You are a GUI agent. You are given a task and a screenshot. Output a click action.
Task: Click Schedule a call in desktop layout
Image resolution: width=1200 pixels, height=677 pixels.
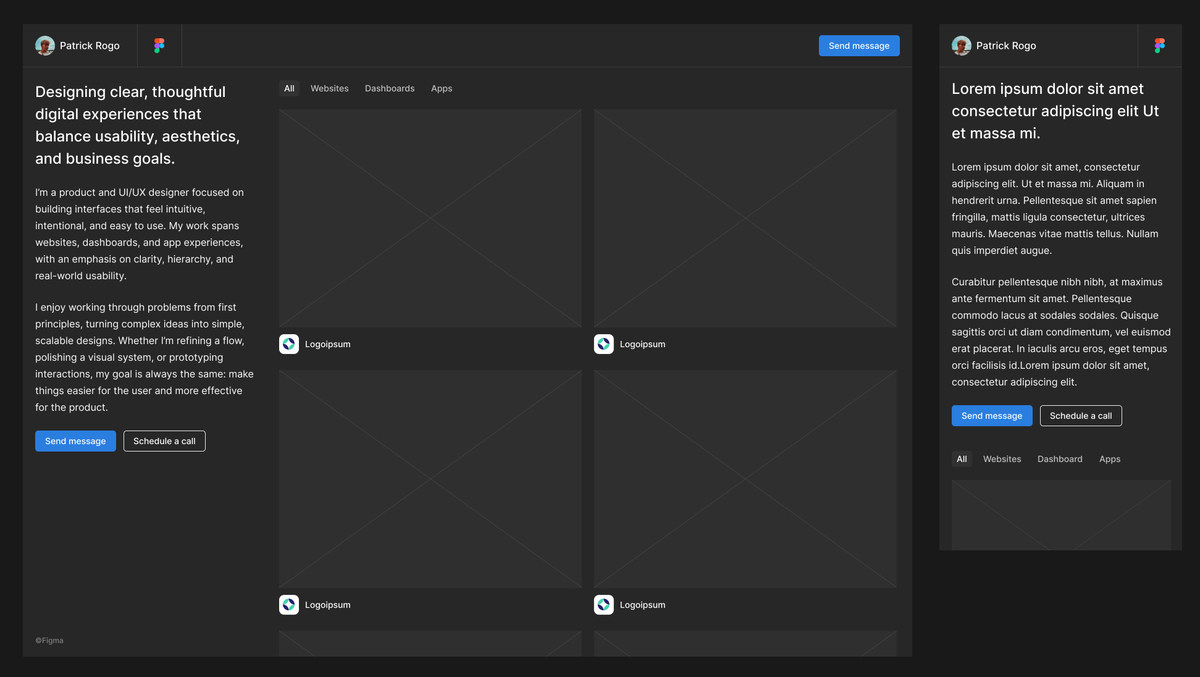coord(164,441)
